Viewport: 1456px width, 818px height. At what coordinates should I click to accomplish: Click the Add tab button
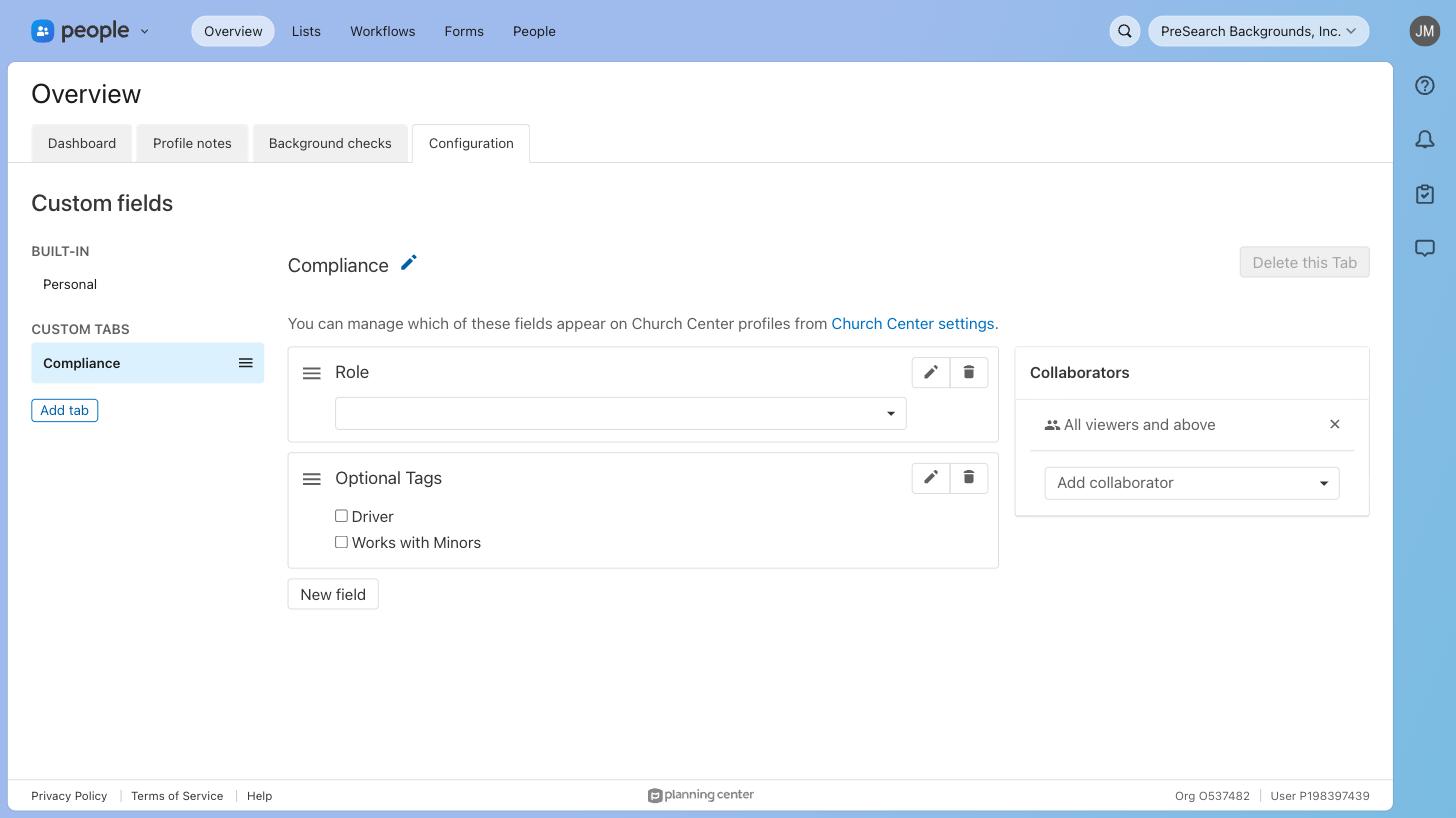tap(65, 410)
